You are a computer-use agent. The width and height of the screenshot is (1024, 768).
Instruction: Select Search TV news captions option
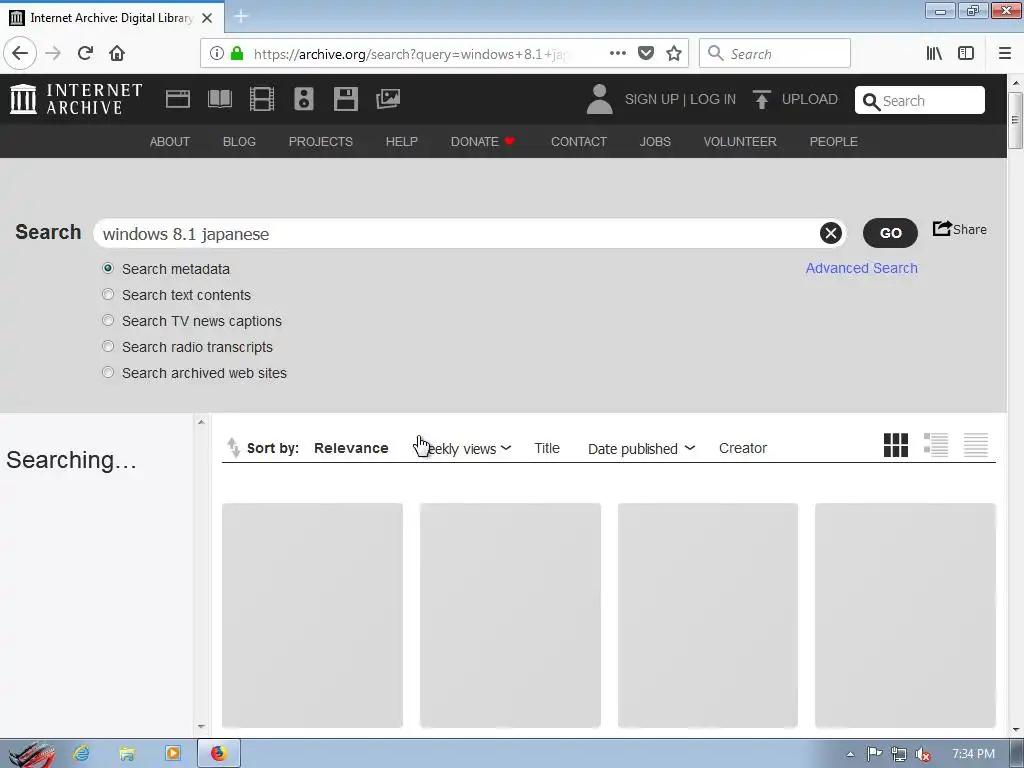(x=108, y=321)
